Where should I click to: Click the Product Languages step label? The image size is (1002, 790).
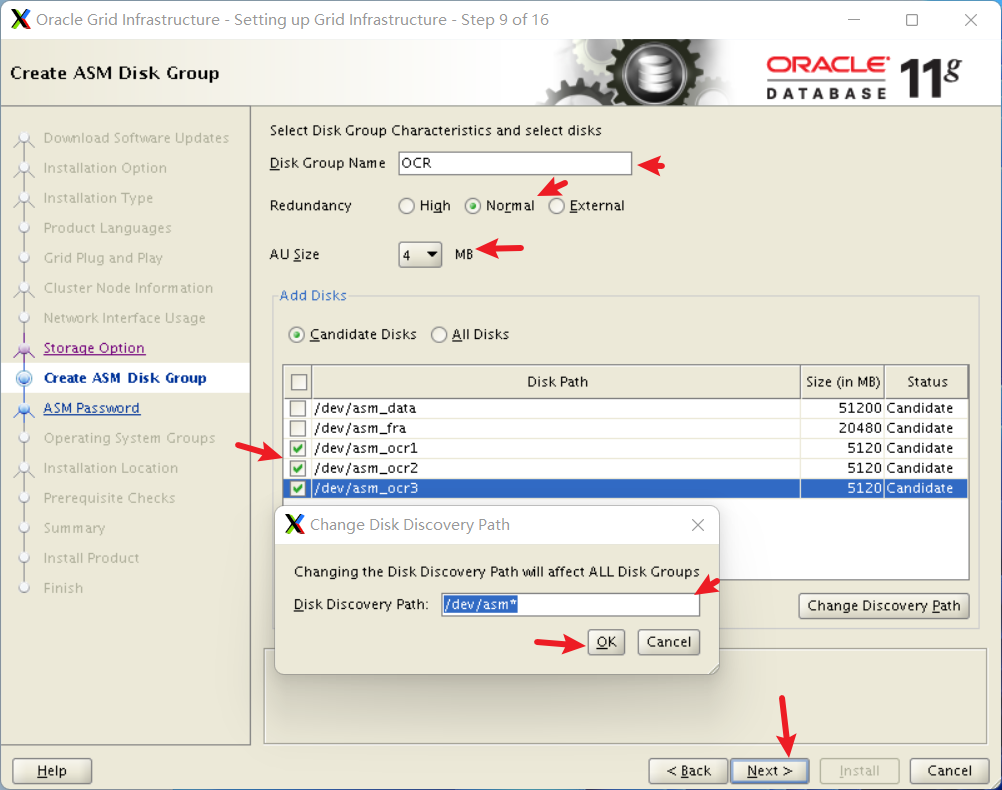coord(107,228)
